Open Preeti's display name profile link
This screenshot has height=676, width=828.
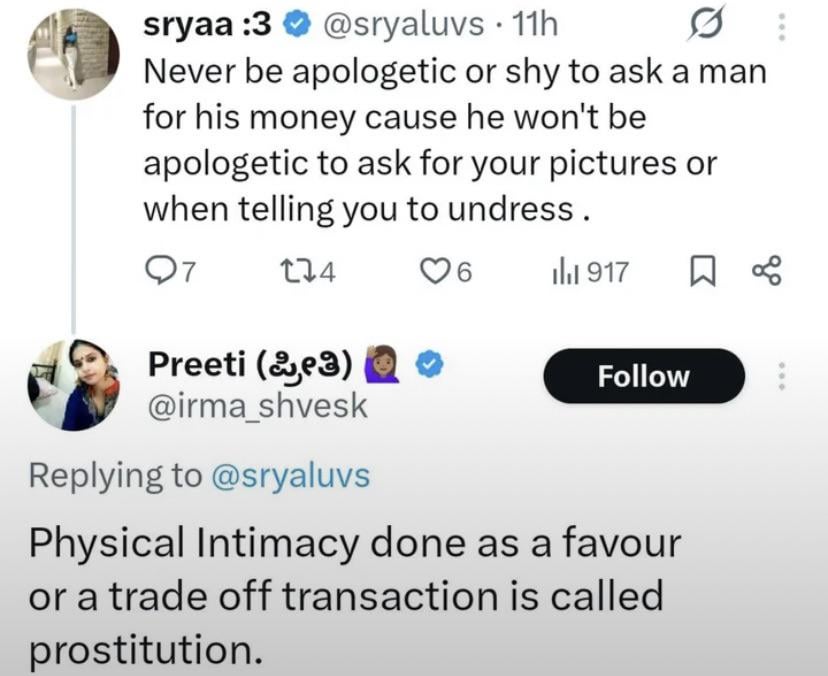250,368
